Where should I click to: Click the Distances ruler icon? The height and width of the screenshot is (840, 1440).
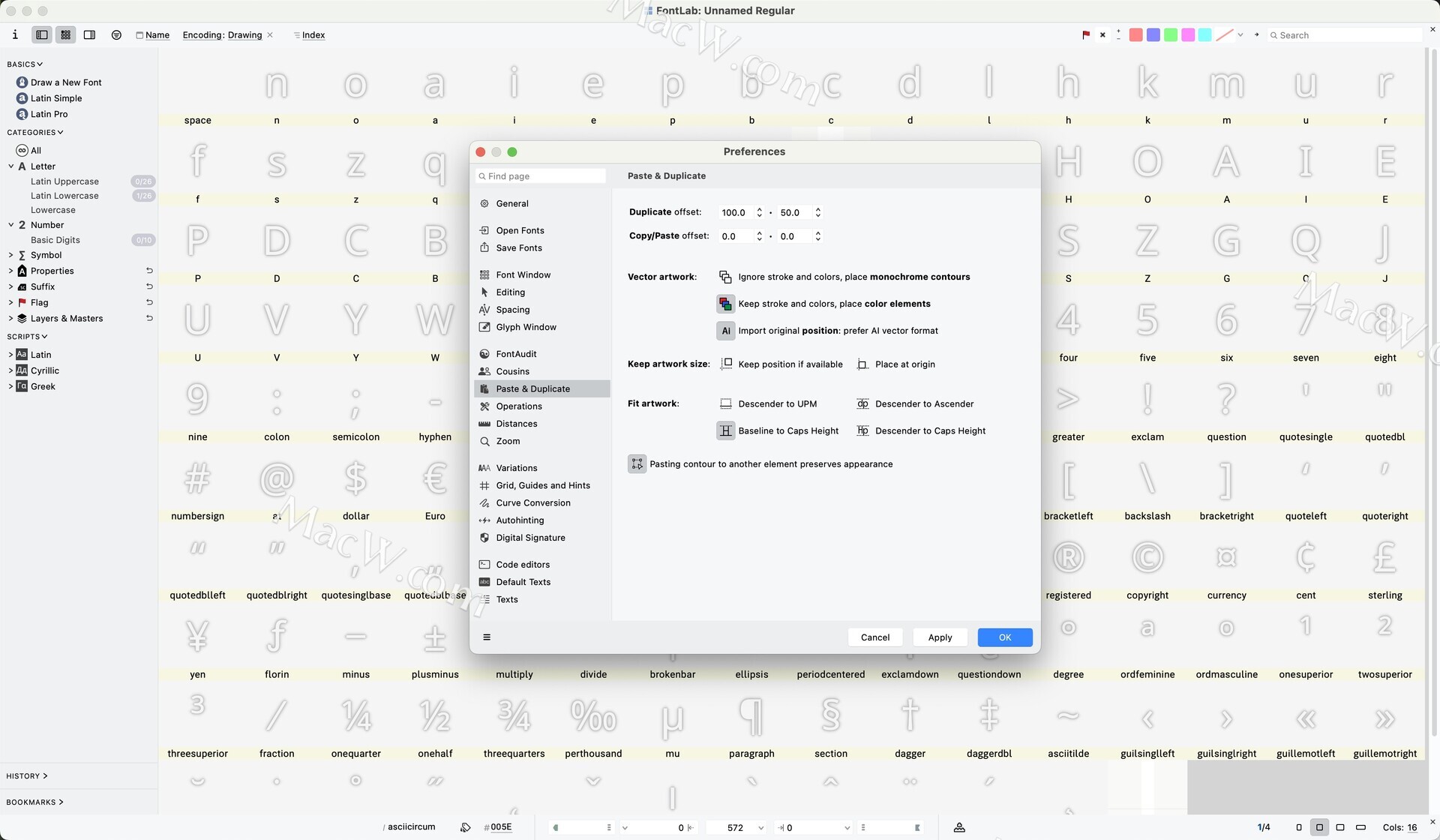484,424
